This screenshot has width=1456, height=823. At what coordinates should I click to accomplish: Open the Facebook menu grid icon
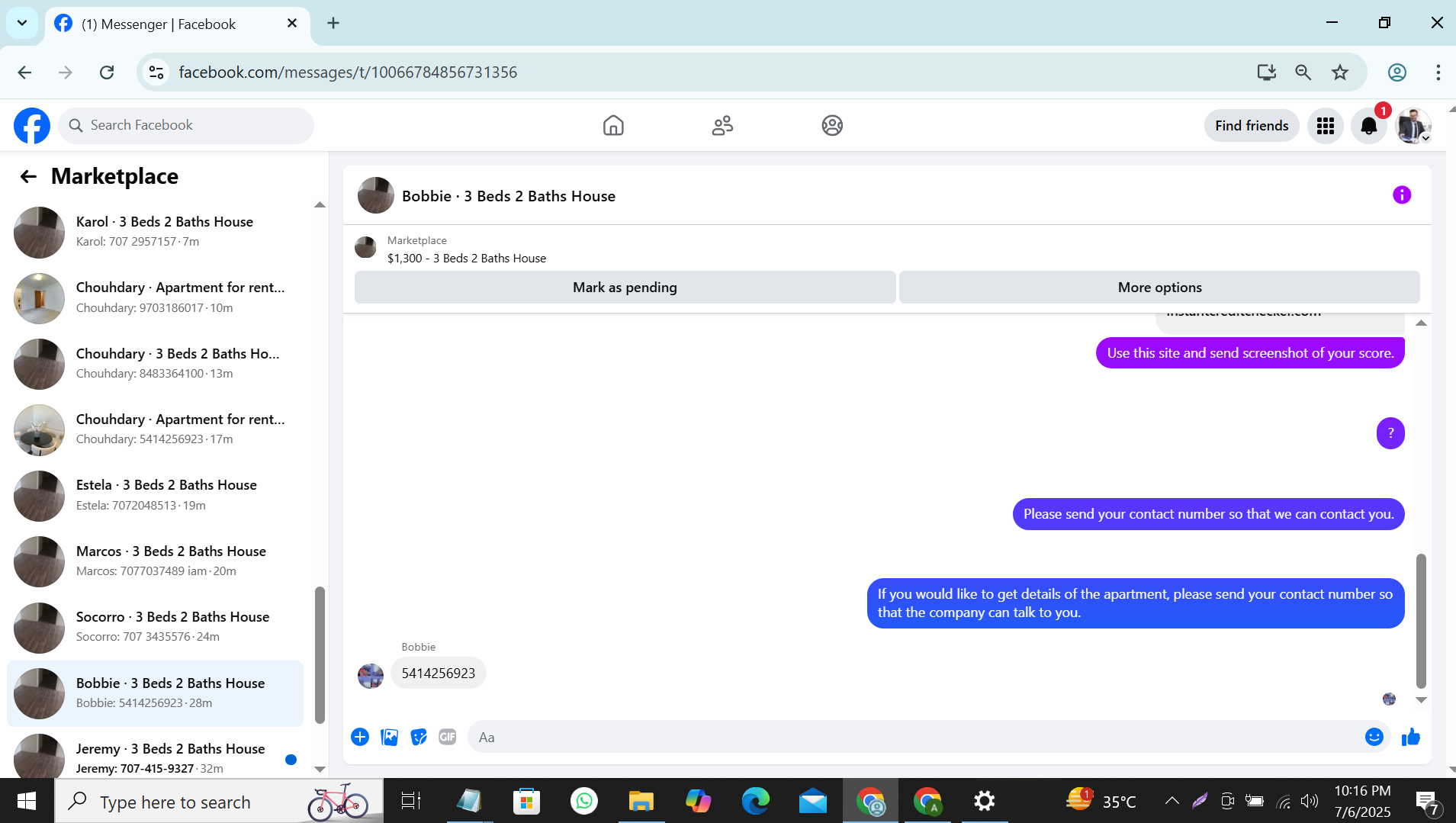(x=1326, y=126)
